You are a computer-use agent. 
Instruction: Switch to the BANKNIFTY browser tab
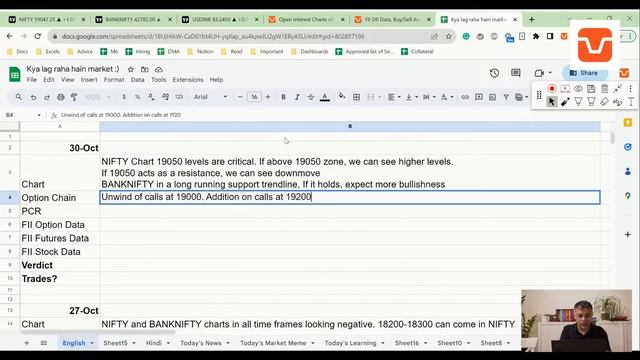[133, 20]
